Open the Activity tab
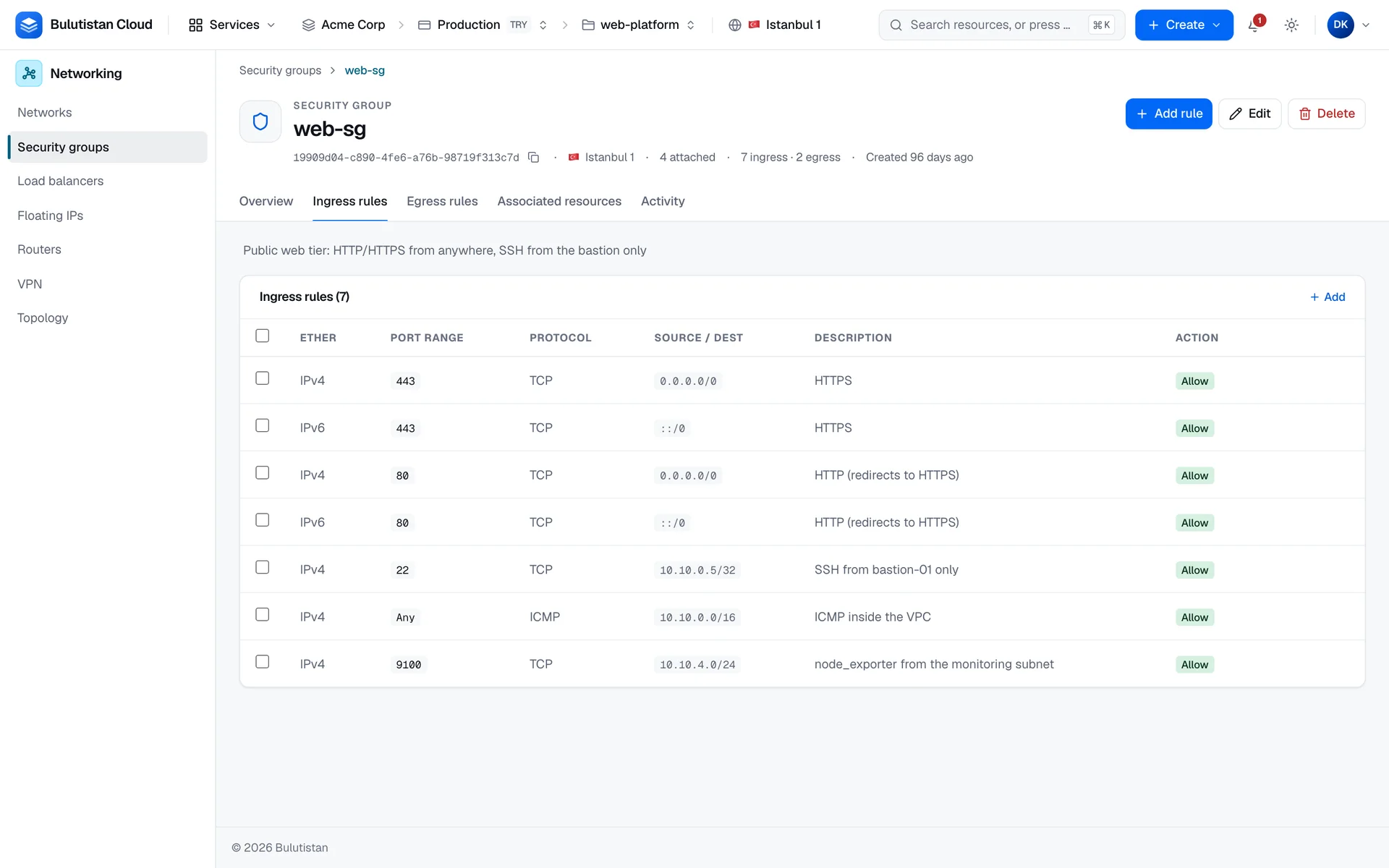This screenshot has width=1389, height=868. [x=663, y=201]
